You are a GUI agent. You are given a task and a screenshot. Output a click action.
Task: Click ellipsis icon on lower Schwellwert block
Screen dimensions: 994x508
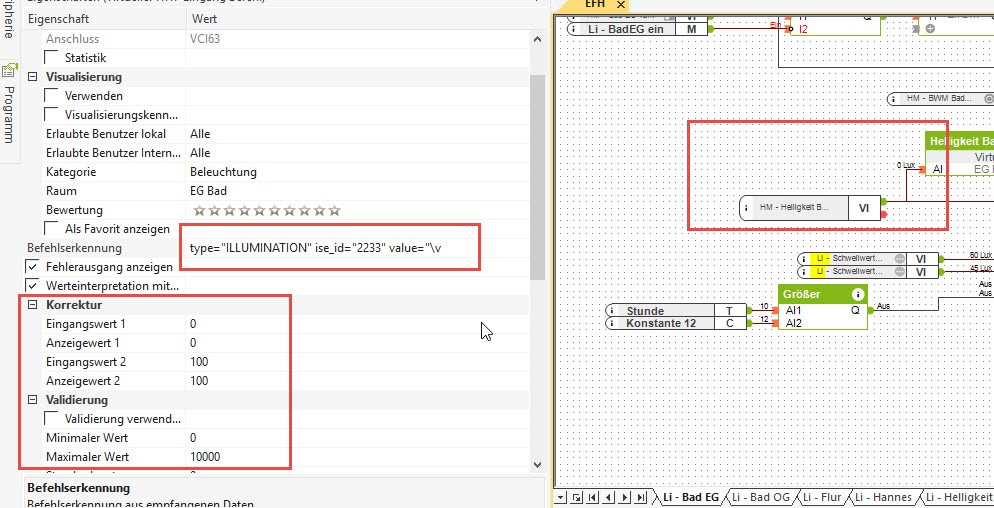[x=899, y=271]
